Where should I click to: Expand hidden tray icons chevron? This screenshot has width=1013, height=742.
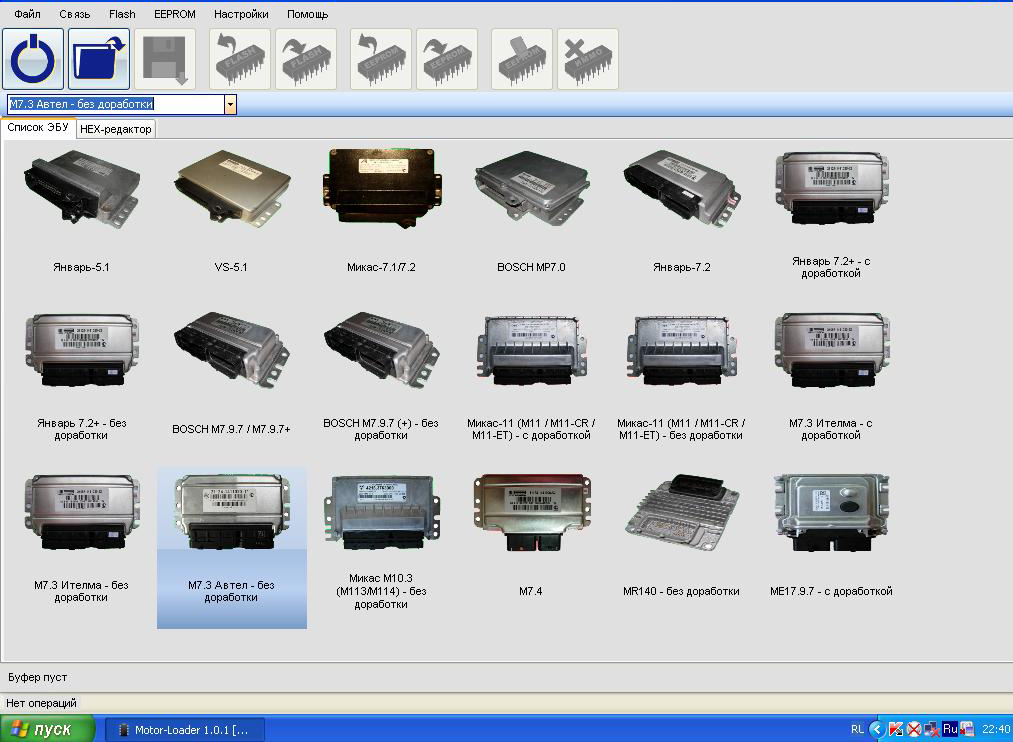coord(877,729)
